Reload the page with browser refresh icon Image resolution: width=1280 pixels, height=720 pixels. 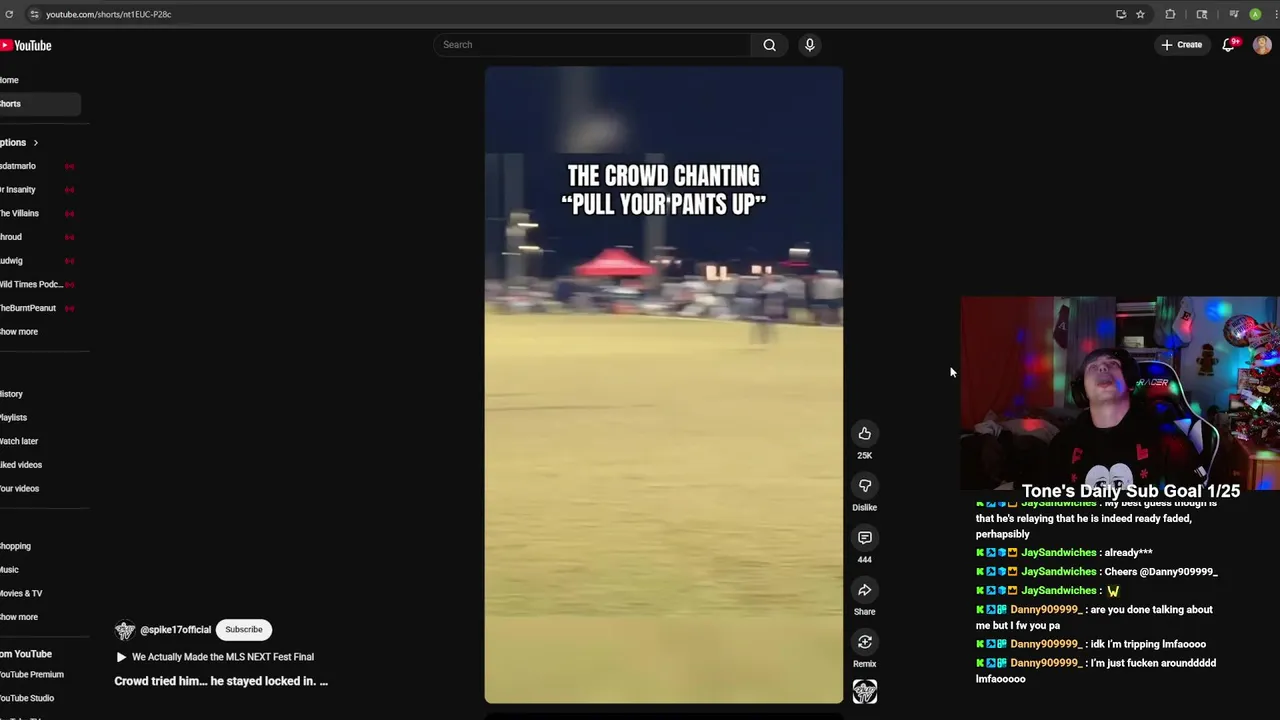pyautogui.click(x=9, y=14)
